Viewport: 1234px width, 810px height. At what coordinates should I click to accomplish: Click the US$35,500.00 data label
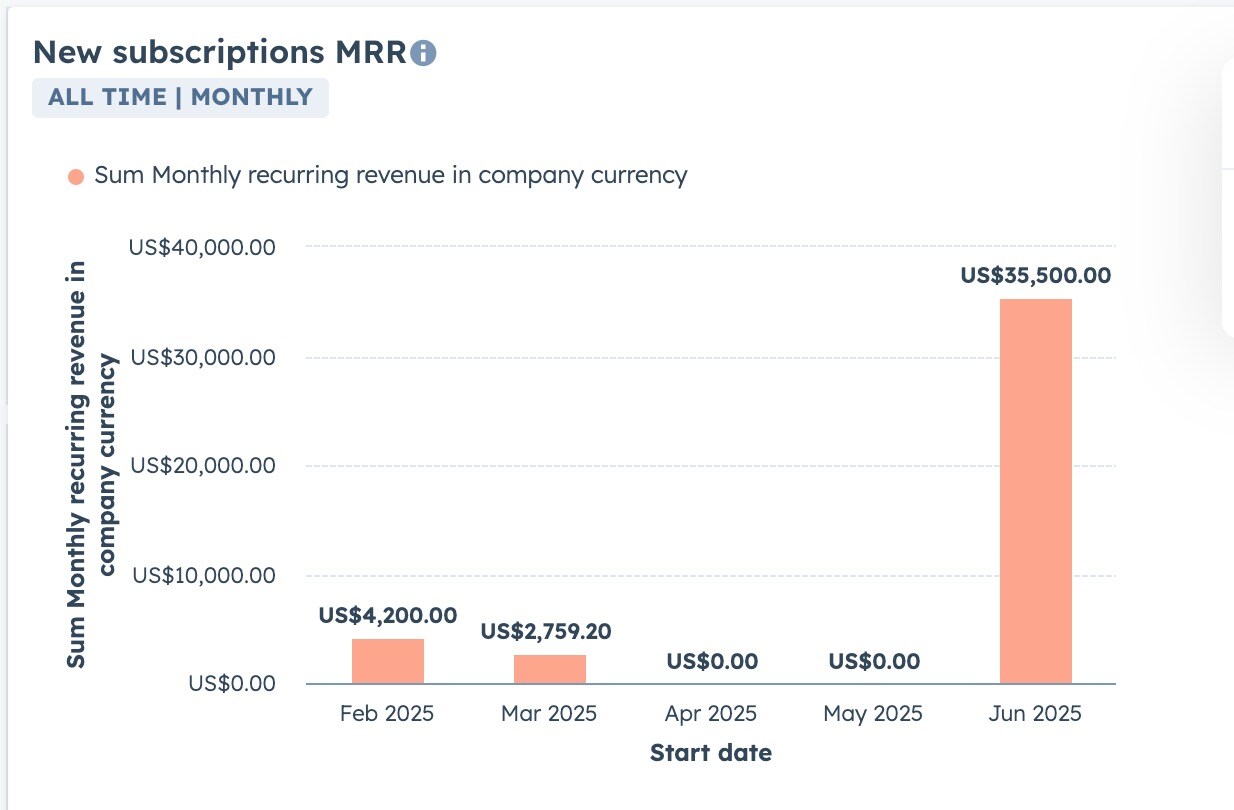click(x=1035, y=276)
